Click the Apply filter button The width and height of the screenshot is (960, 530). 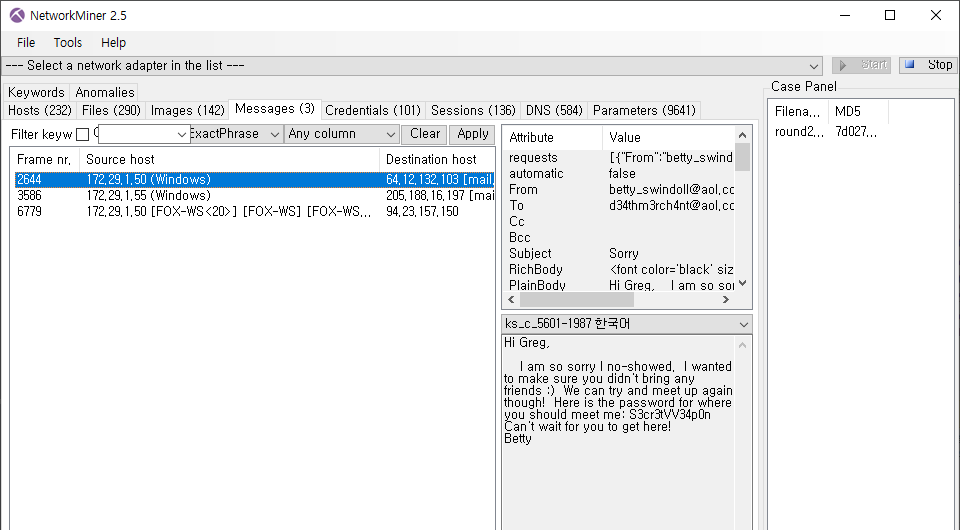tap(473, 134)
